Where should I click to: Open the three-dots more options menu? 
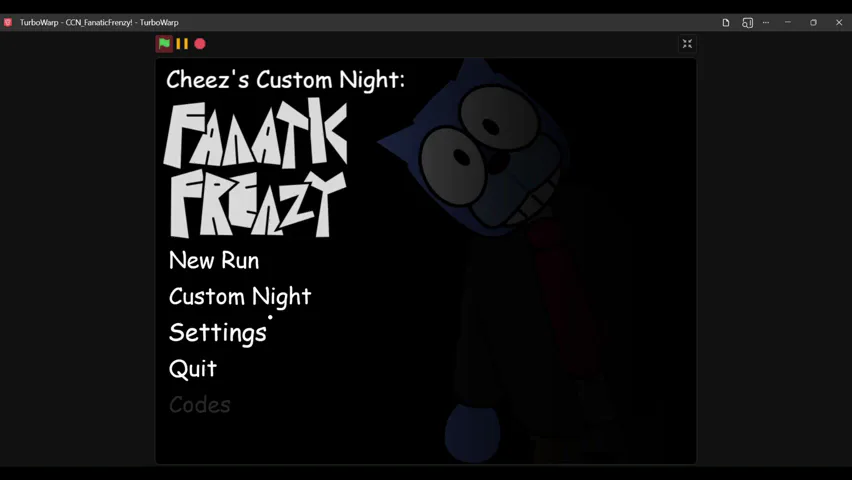[x=766, y=22]
